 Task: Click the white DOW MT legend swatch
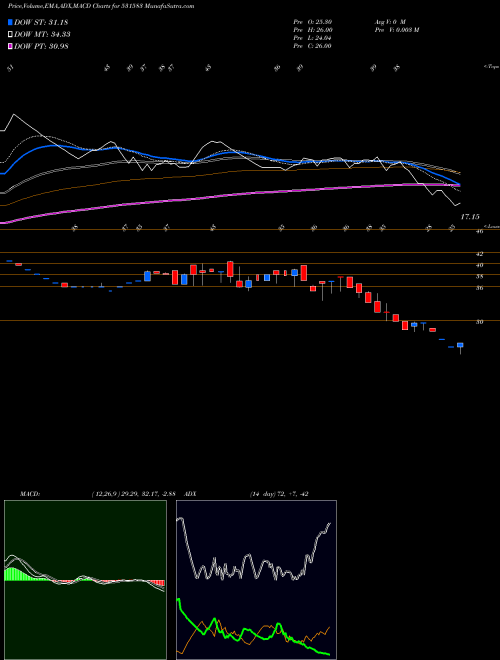(x=10, y=35)
